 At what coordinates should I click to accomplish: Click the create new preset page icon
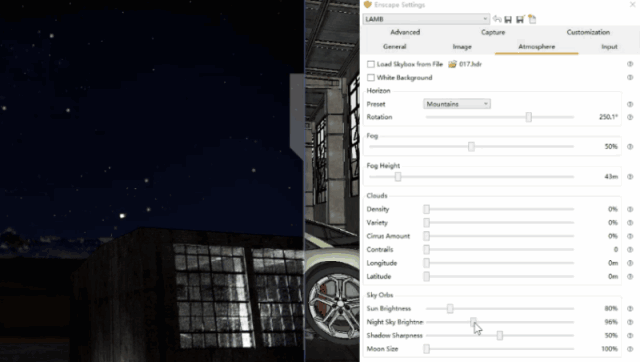532,19
